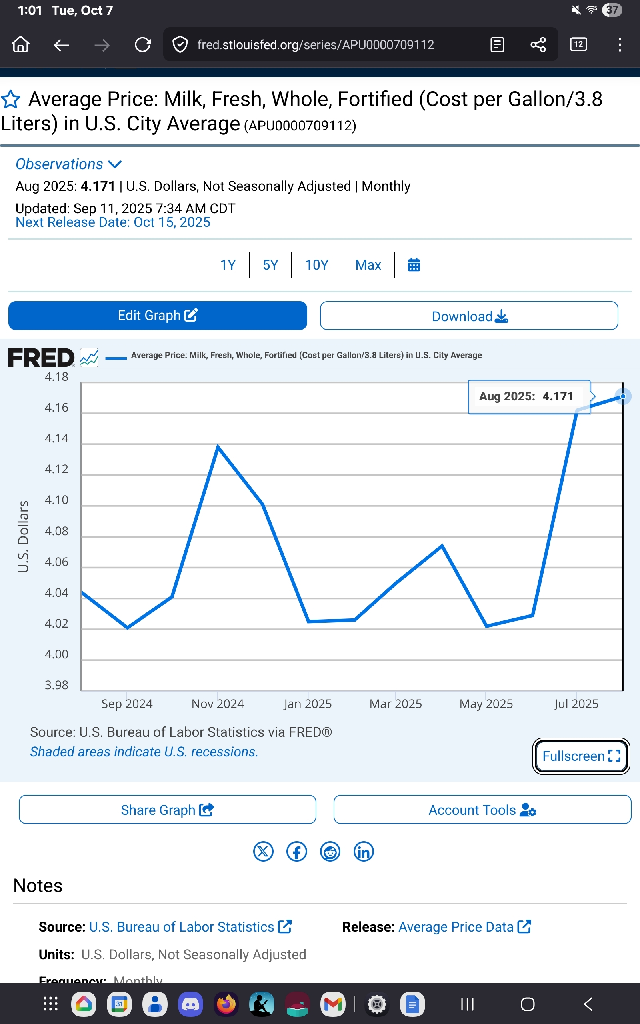Tap the browser share icon
The height and width of the screenshot is (1024, 640).
(x=538, y=44)
